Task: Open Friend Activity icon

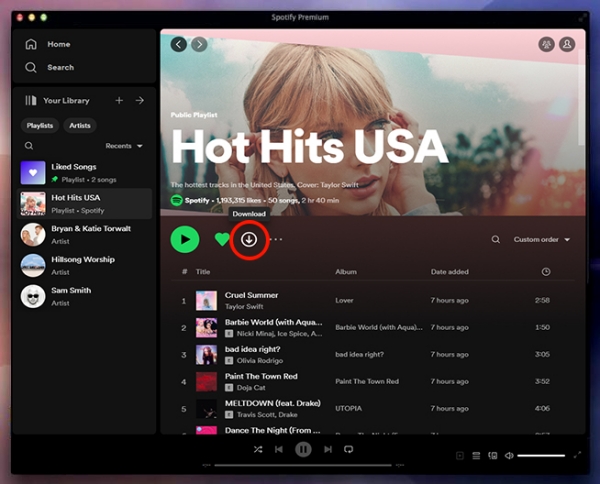Action: (x=546, y=44)
